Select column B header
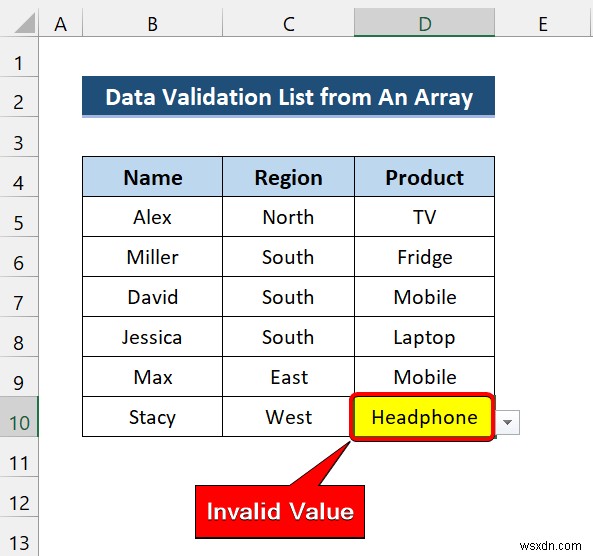This screenshot has width=593, height=556. (x=152, y=24)
